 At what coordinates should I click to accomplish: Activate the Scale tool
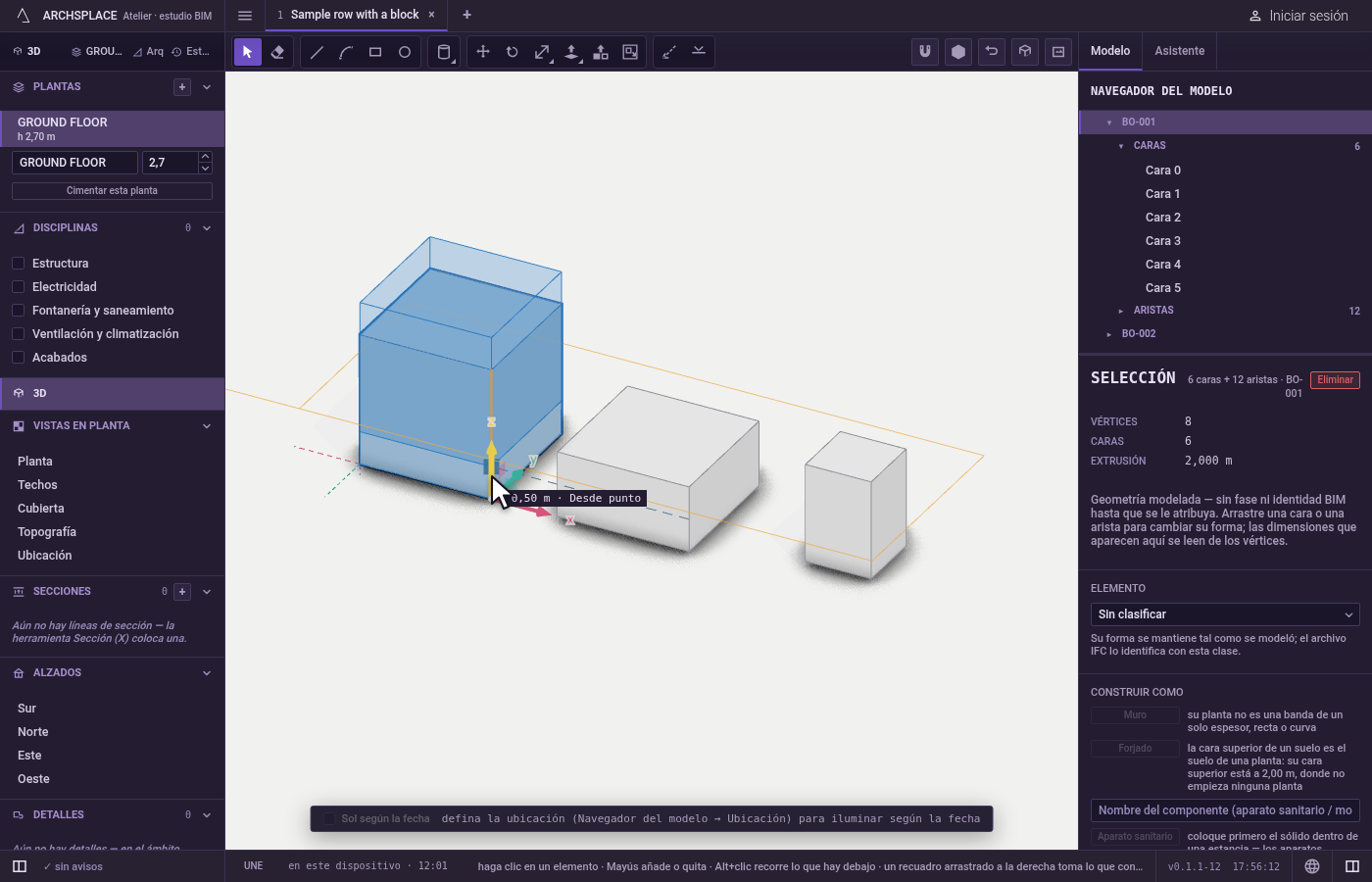tap(542, 52)
